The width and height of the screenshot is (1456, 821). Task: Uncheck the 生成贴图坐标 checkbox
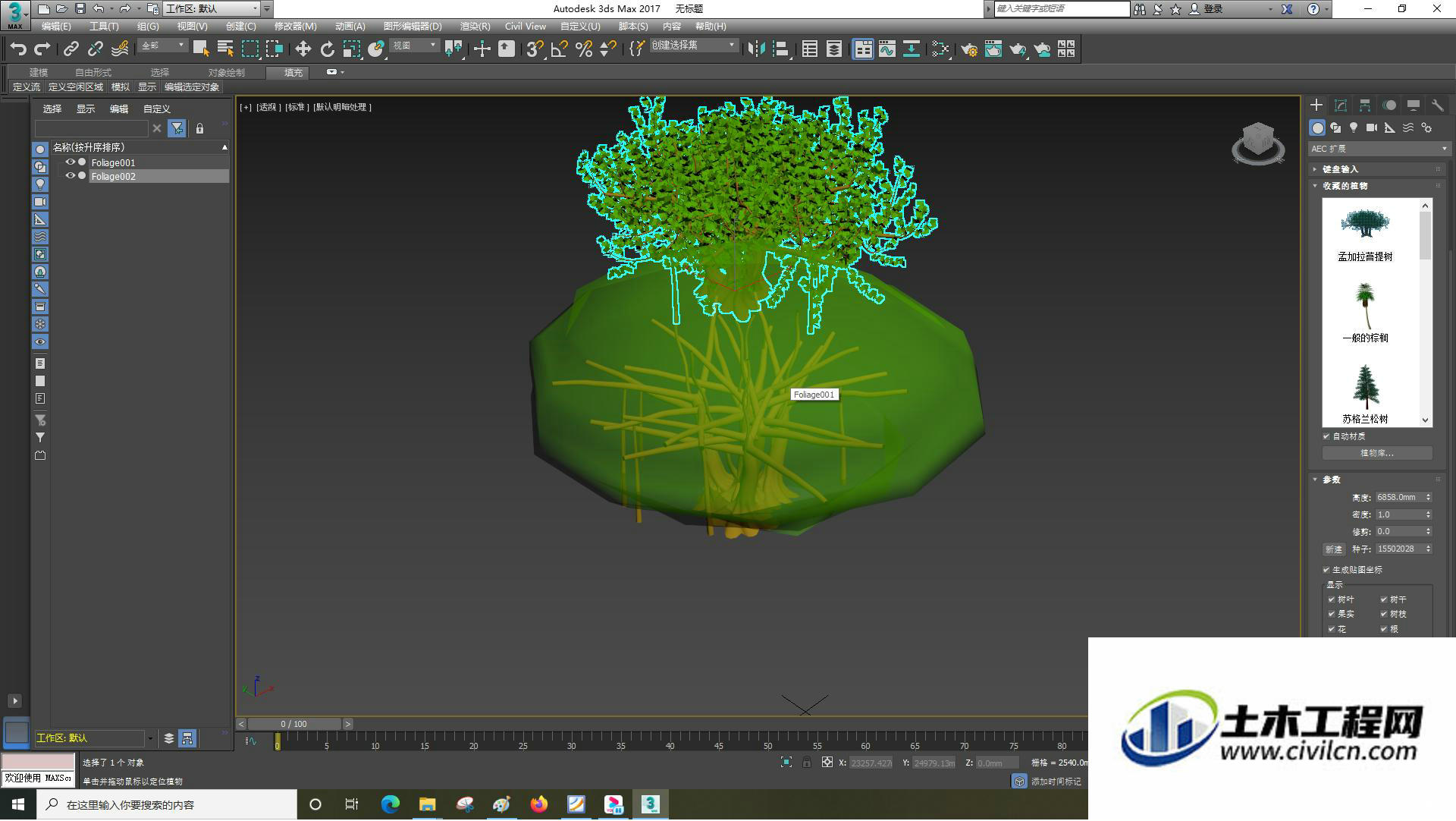(1326, 570)
